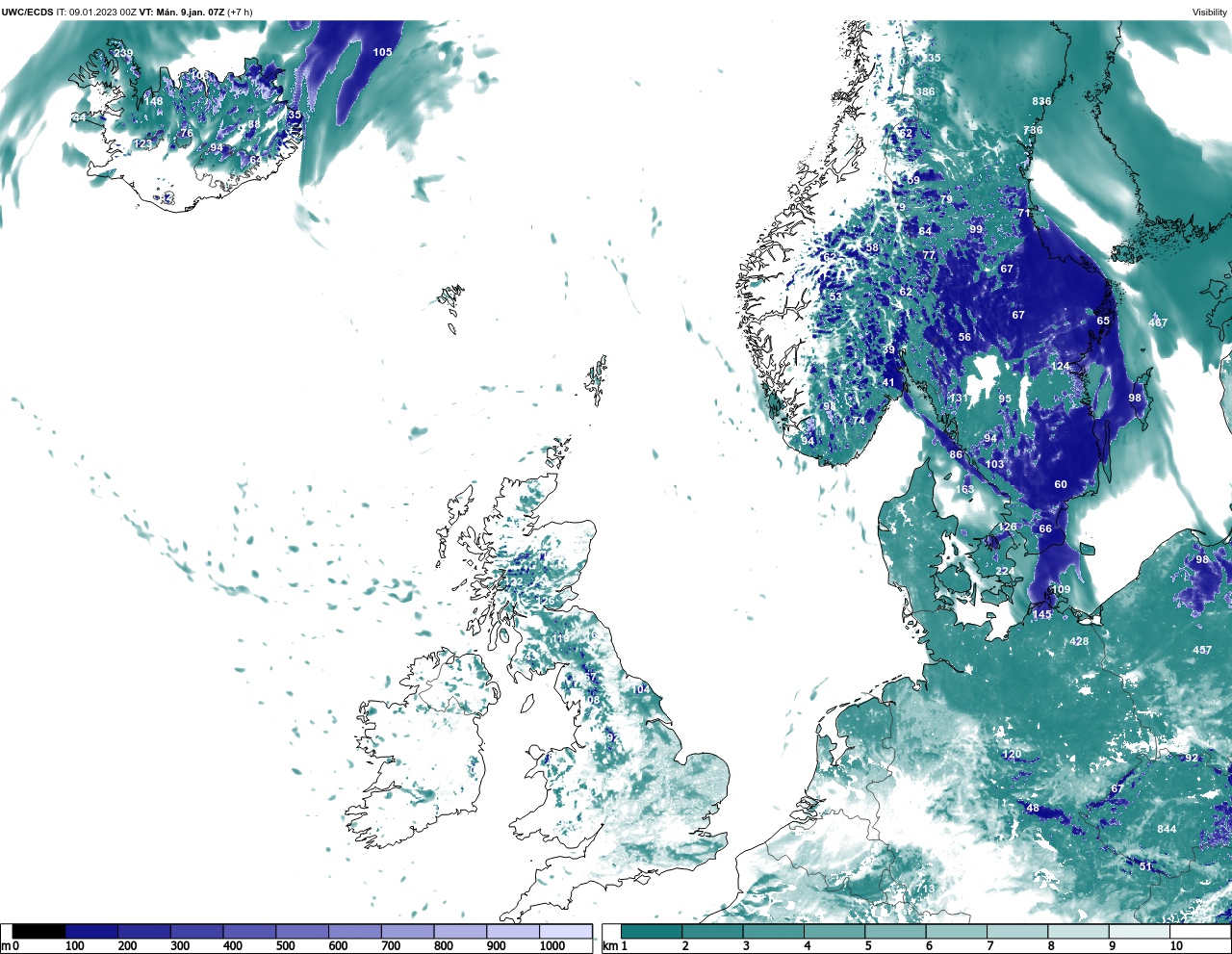Click the metres-scale swatch above the 500 label
The width and height of the screenshot is (1232, 954).
click(x=302, y=931)
